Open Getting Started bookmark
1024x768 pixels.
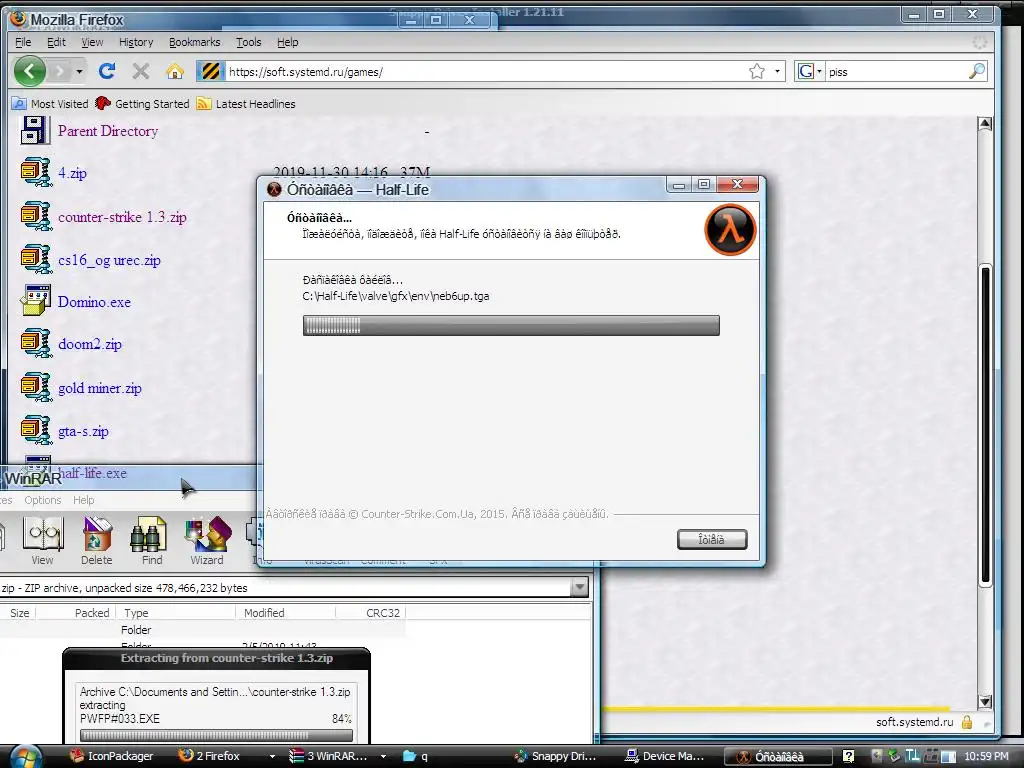click(x=142, y=104)
